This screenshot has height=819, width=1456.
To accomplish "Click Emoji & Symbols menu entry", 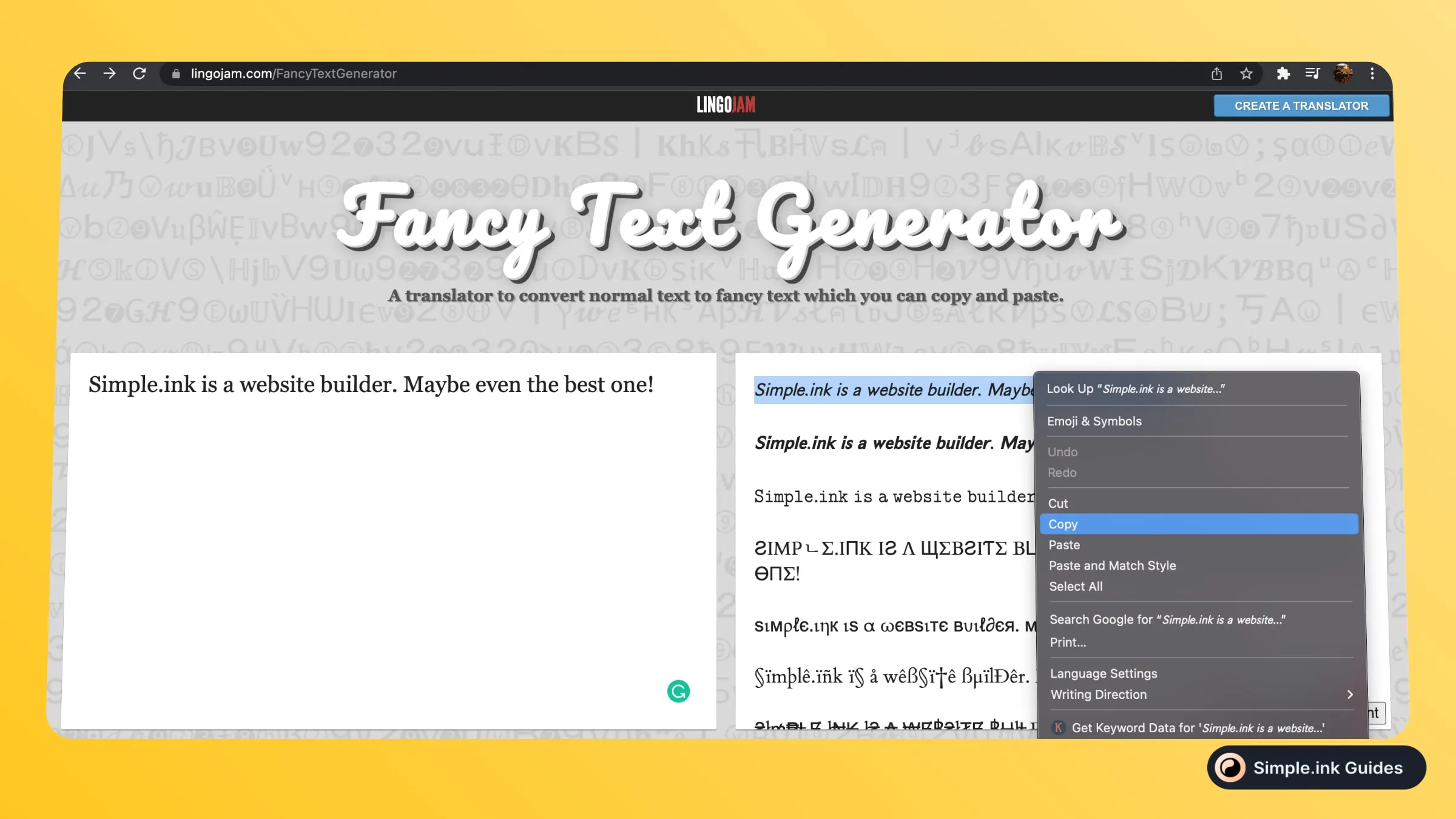I will point(1094,421).
